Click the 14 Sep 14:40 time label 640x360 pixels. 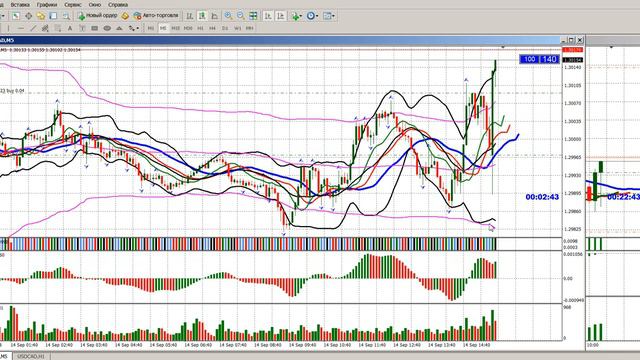click(x=476, y=345)
